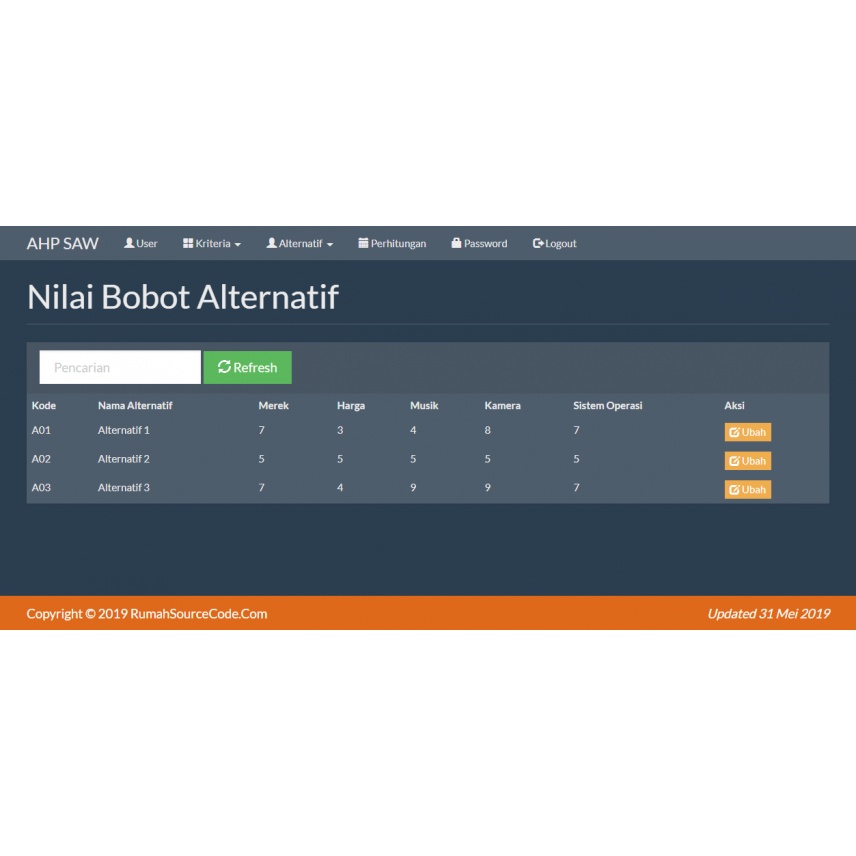Select the A03 code cell
The width and height of the screenshot is (856, 856).
[x=41, y=488]
